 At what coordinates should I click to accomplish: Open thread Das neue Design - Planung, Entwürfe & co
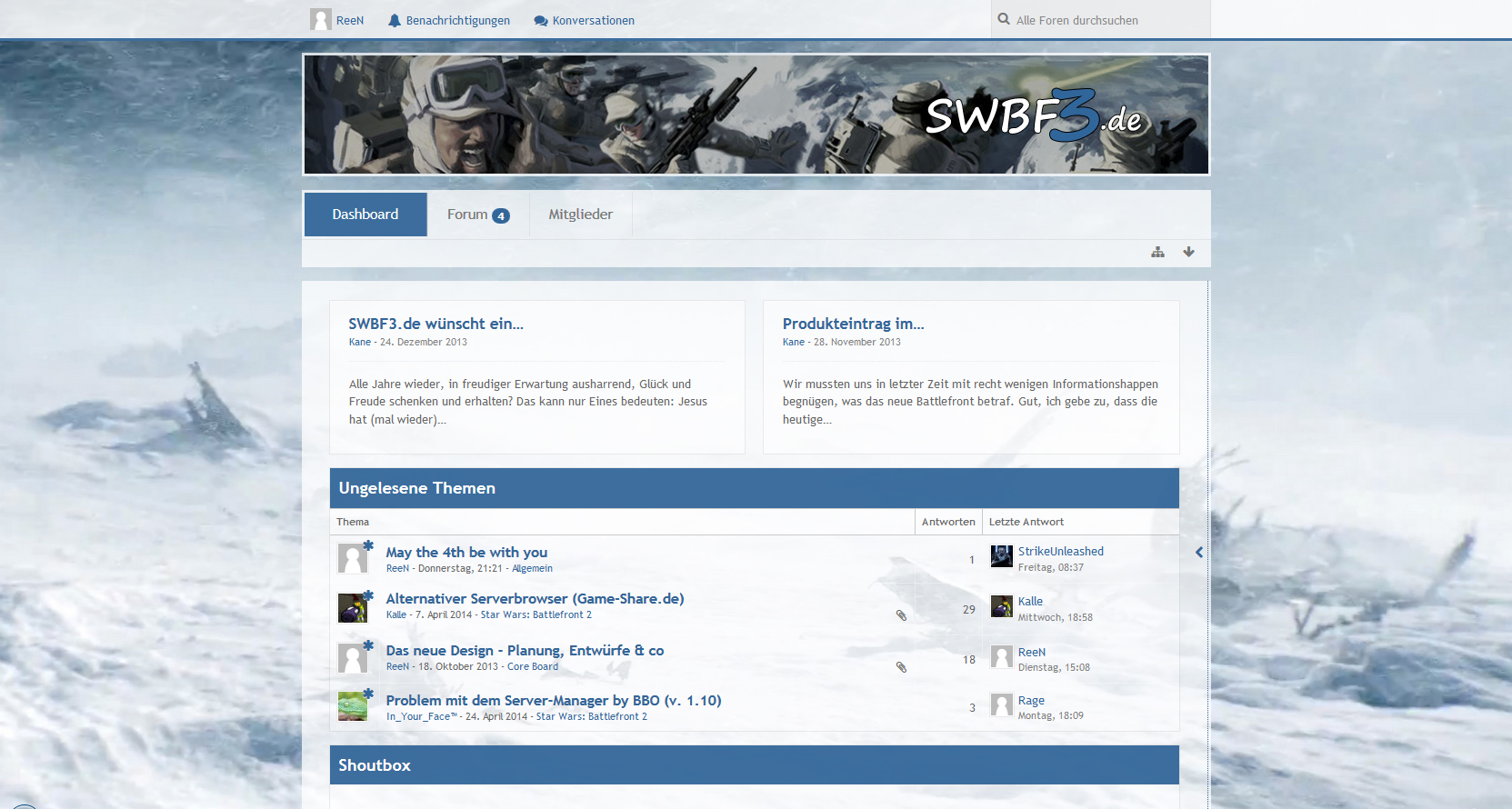point(525,650)
